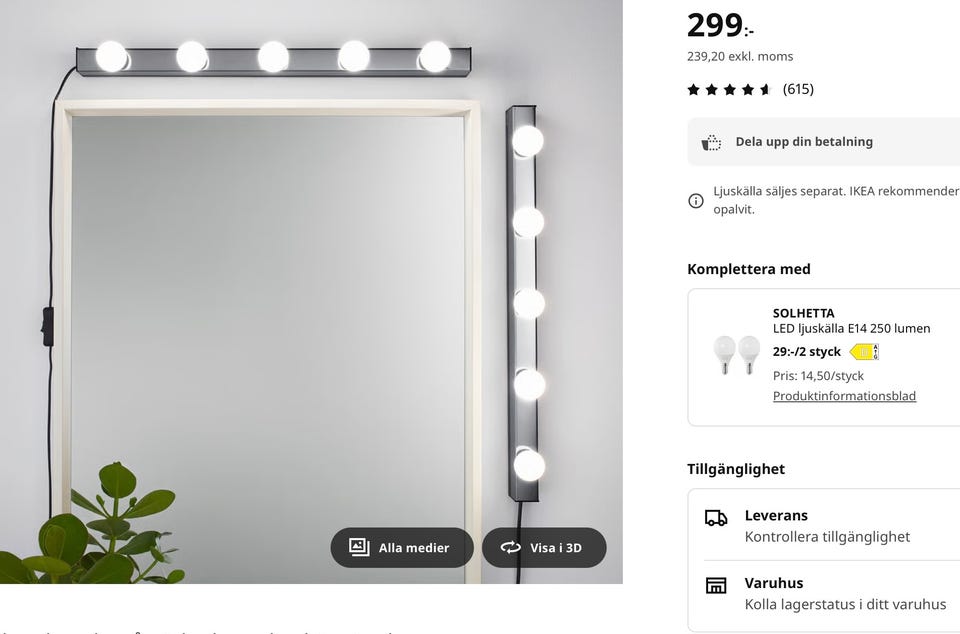Screen dimensions: 960x634
Task: Open the Produktinformationsblad link
Action: [x=844, y=396]
